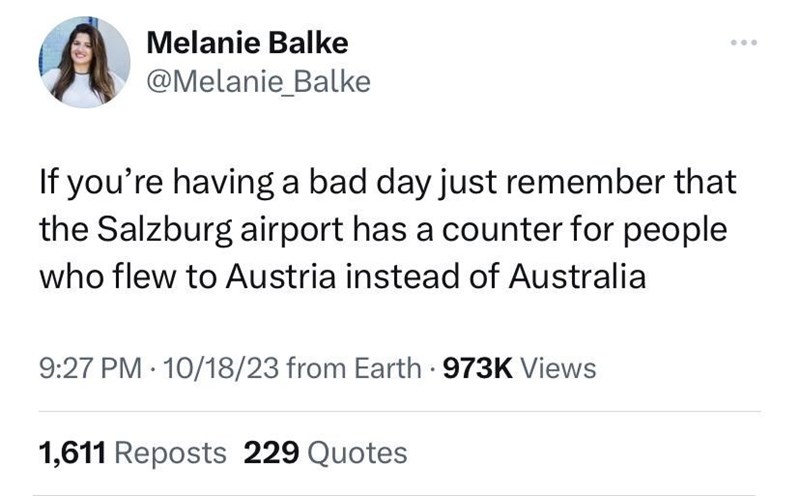Click Melanie Balke's profile picture
The width and height of the screenshot is (800, 496).
(84, 62)
